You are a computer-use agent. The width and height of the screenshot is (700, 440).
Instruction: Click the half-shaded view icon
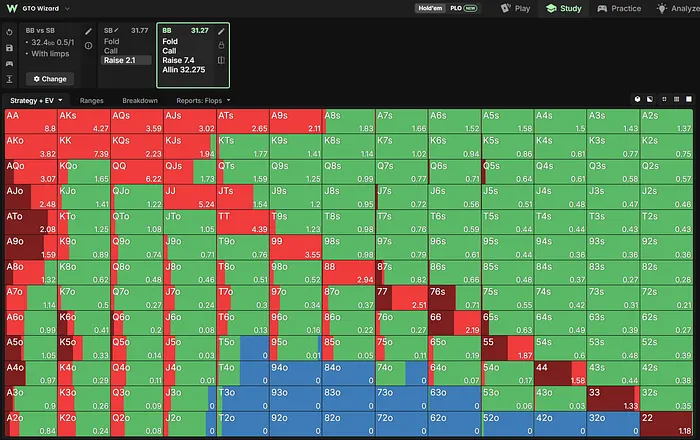(650, 99)
